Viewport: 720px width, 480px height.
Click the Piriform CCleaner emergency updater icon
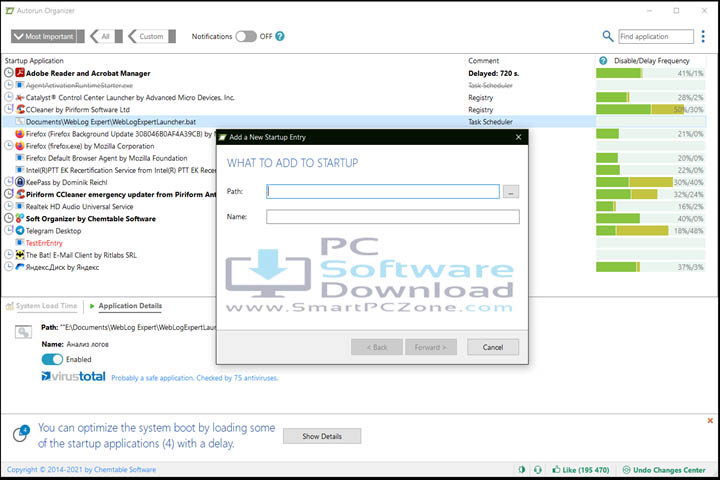coord(20,194)
